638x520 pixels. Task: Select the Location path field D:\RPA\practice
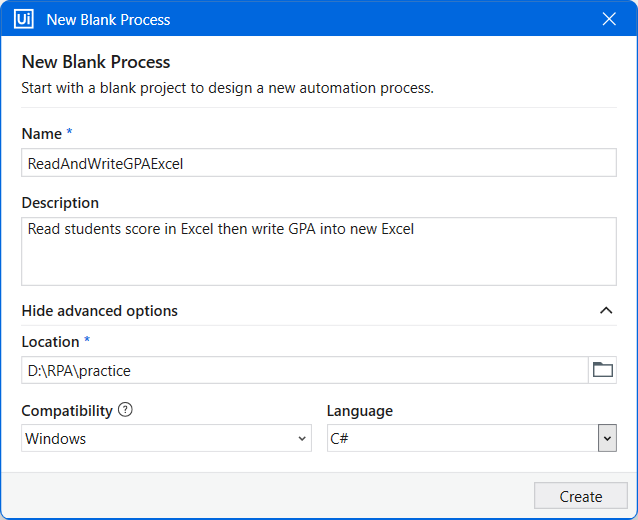(305, 370)
